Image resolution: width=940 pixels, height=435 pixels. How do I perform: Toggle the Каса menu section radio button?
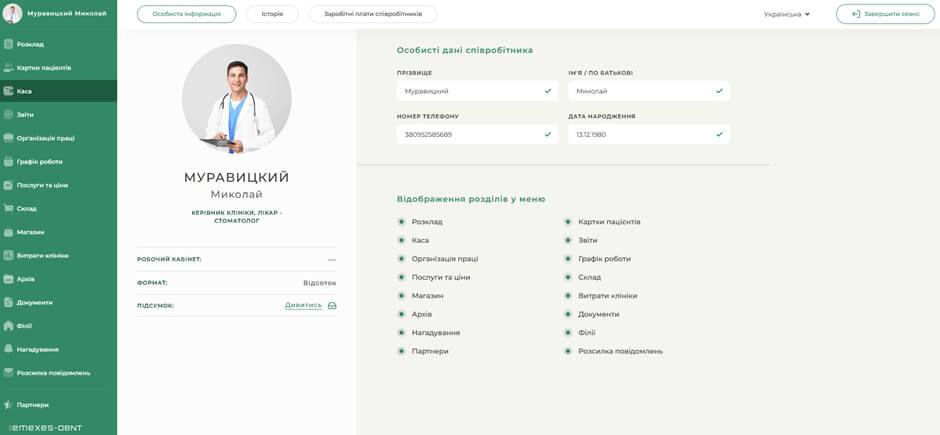(x=401, y=240)
